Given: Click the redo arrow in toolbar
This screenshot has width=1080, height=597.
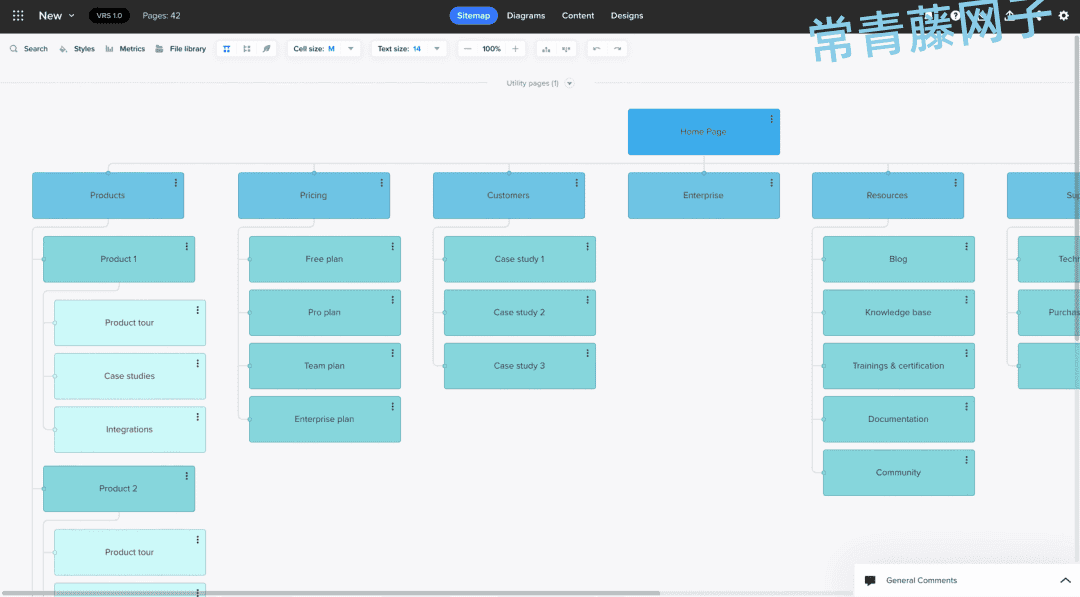Looking at the screenshot, I should 617,49.
